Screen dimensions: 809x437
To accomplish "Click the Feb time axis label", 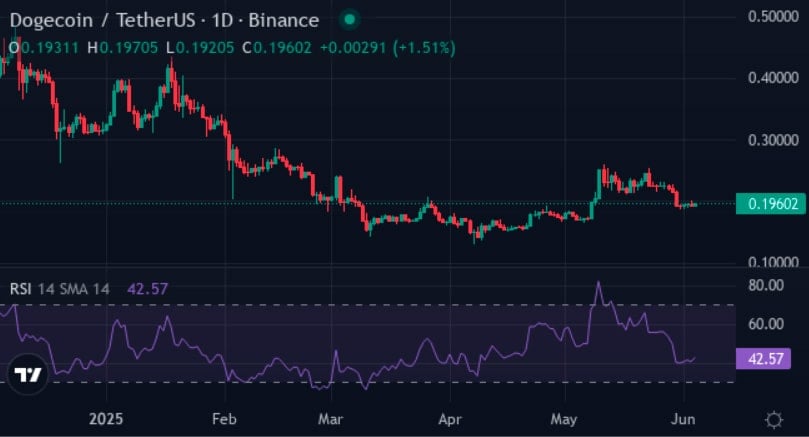I will (x=224, y=419).
